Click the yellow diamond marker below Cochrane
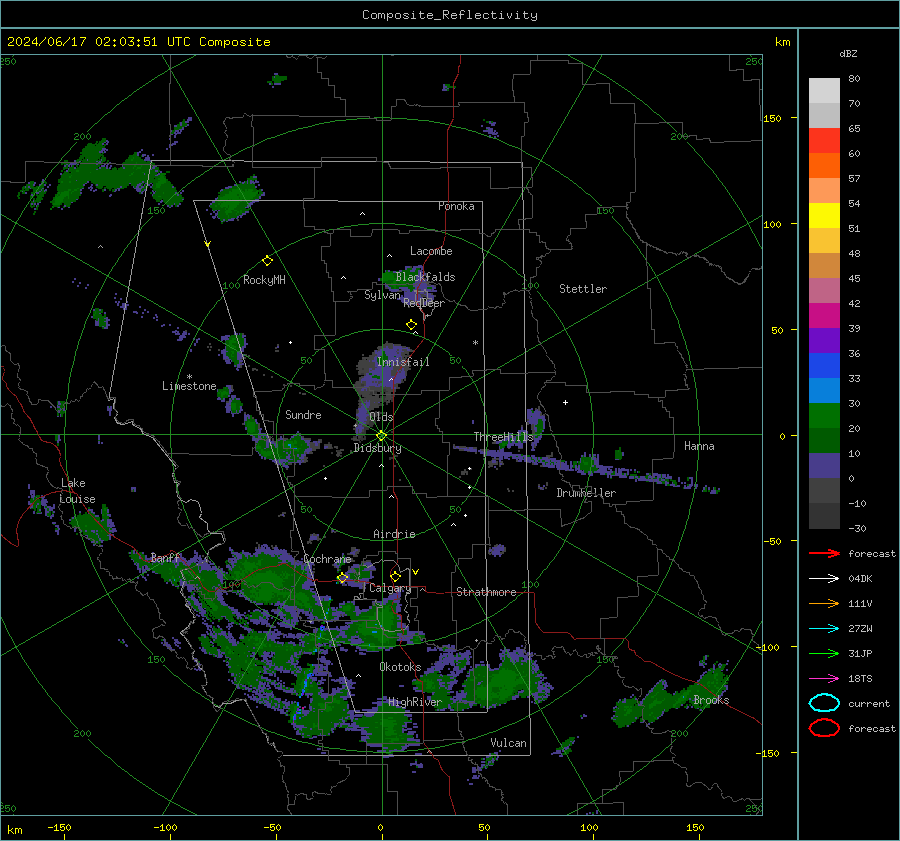This screenshot has height=841, width=900. tap(342, 578)
